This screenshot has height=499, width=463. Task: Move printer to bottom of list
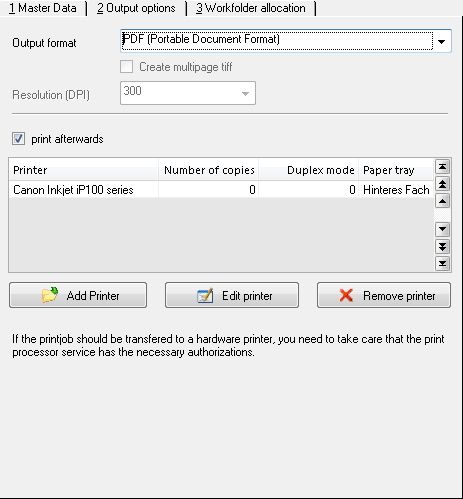(x=442, y=264)
